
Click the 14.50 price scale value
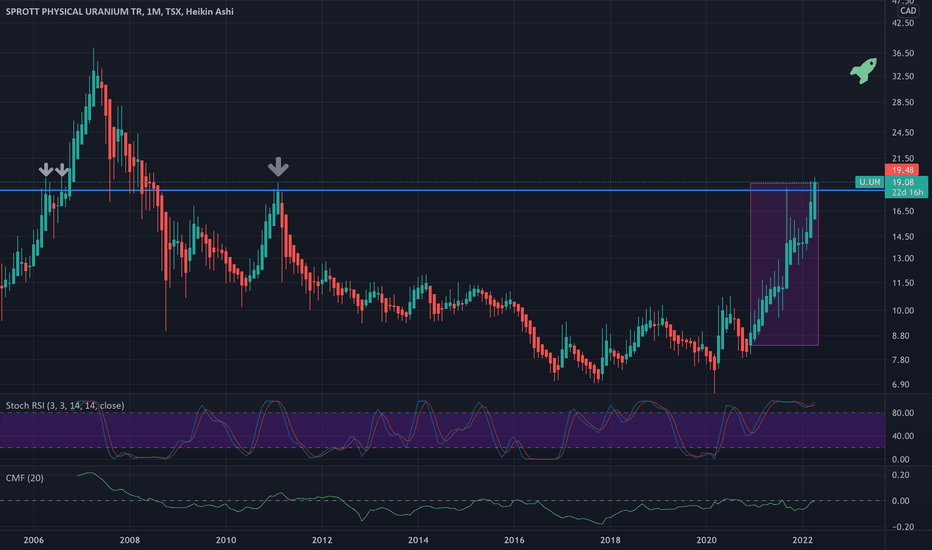[x=903, y=237]
